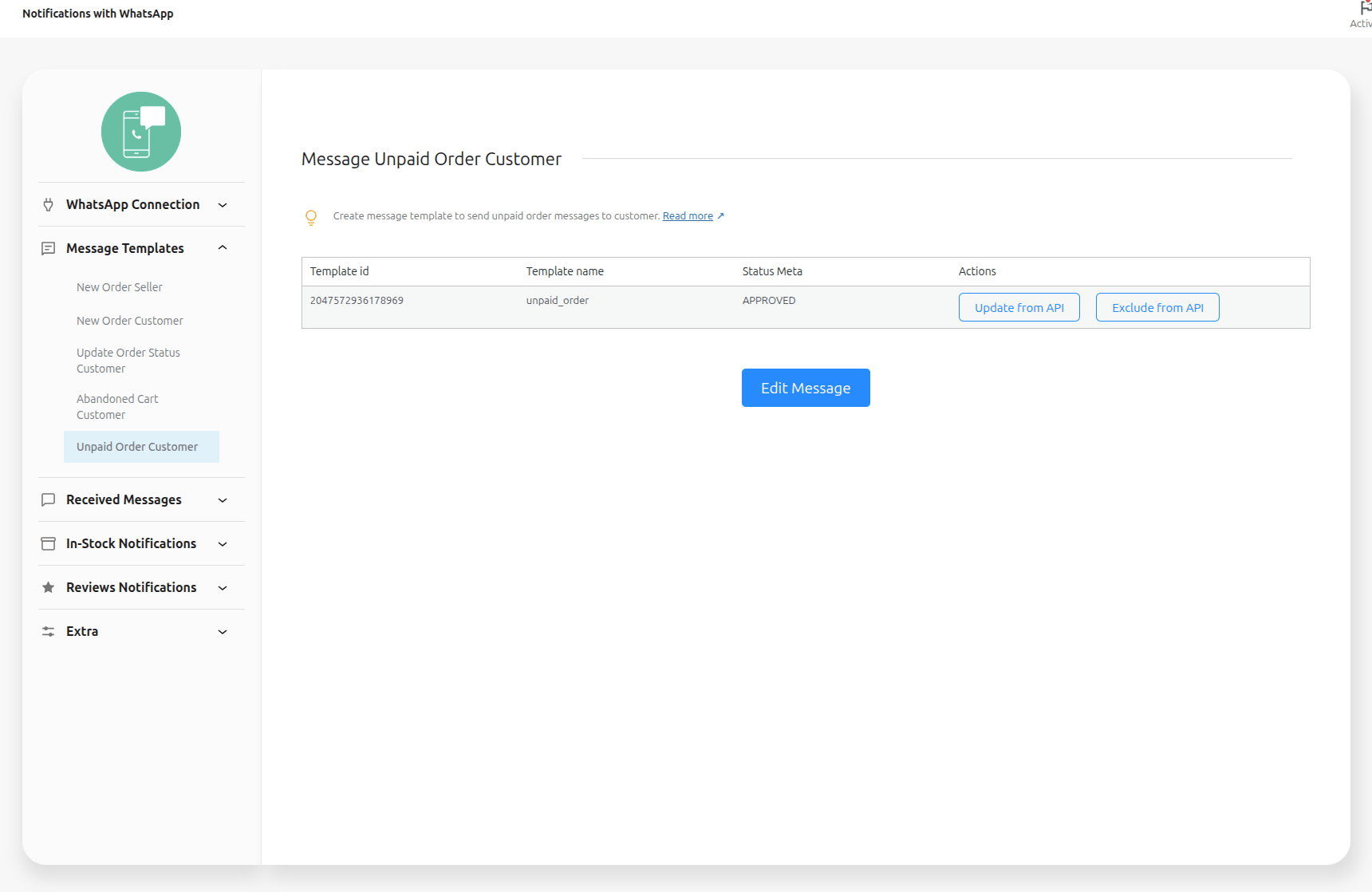The height and width of the screenshot is (892, 1372).
Task: Click the Reviews Notifications star icon
Action: coord(48,588)
